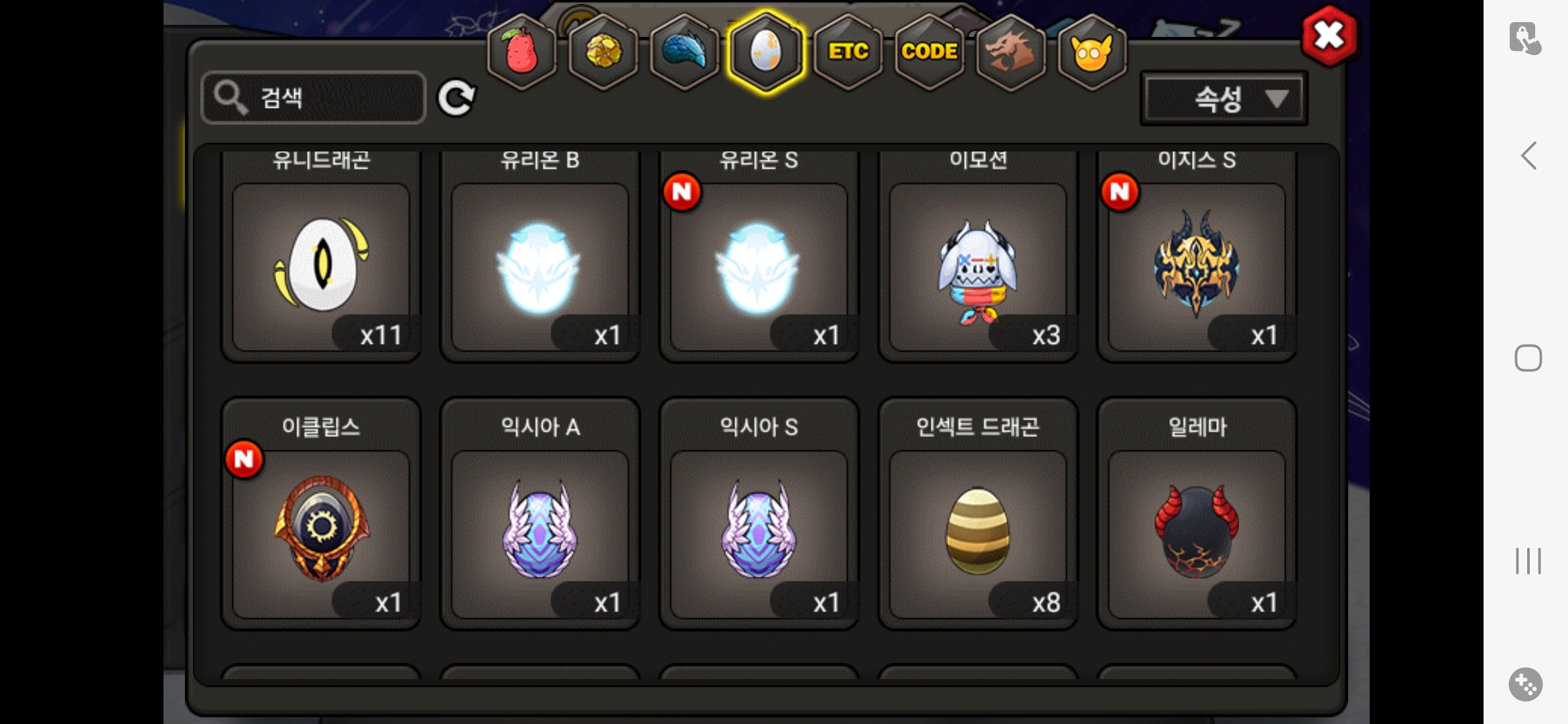Select the gold gem category tab
The height and width of the screenshot is (724, 1568).
603,52
